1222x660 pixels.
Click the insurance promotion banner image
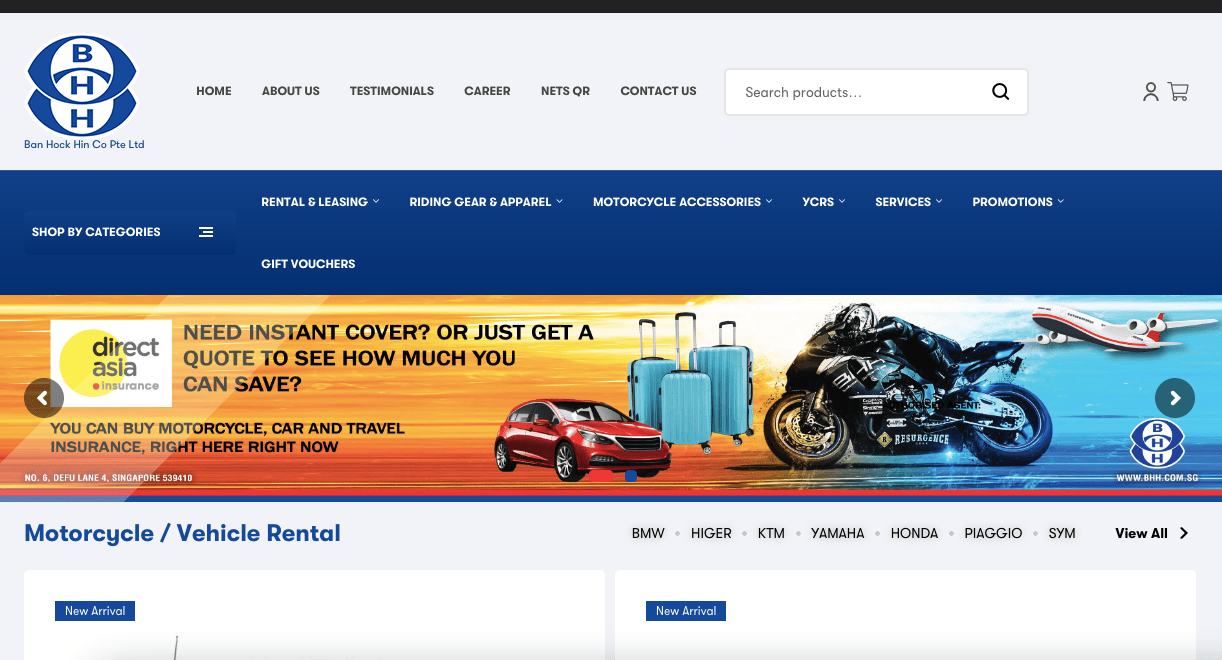coord(611,398)
